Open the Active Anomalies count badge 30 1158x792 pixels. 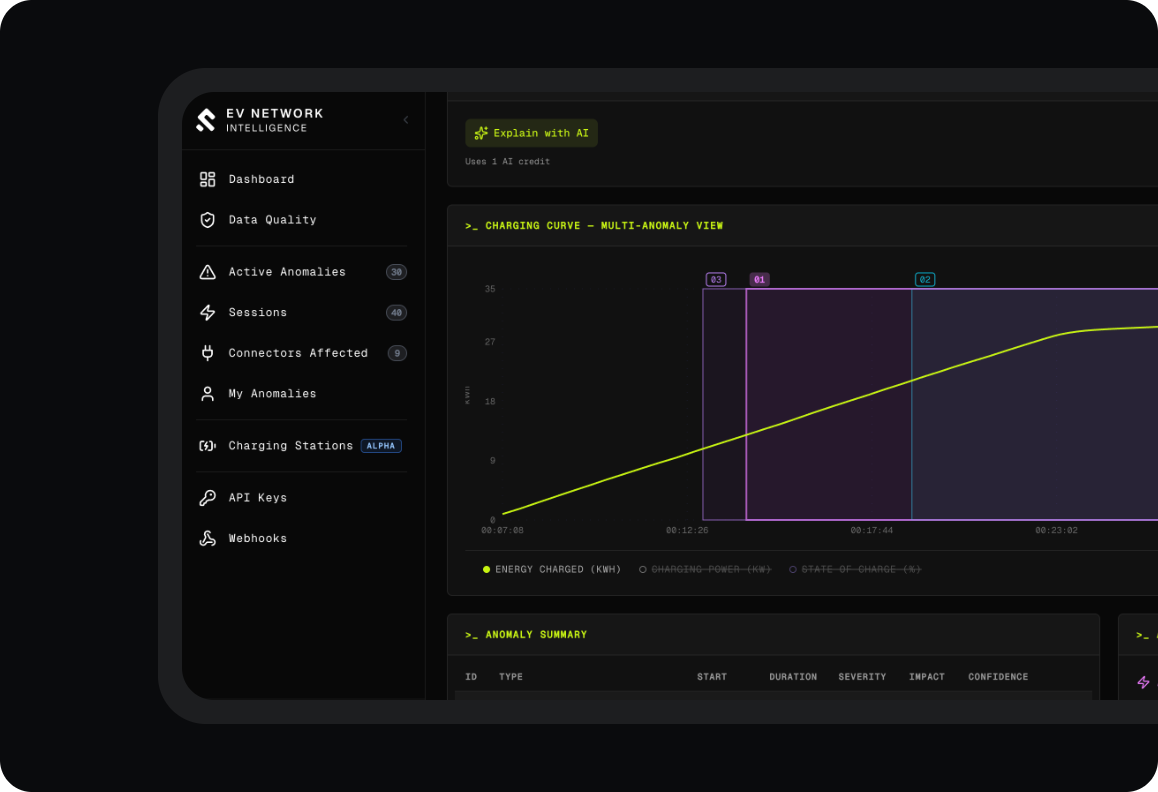point(397,272)
